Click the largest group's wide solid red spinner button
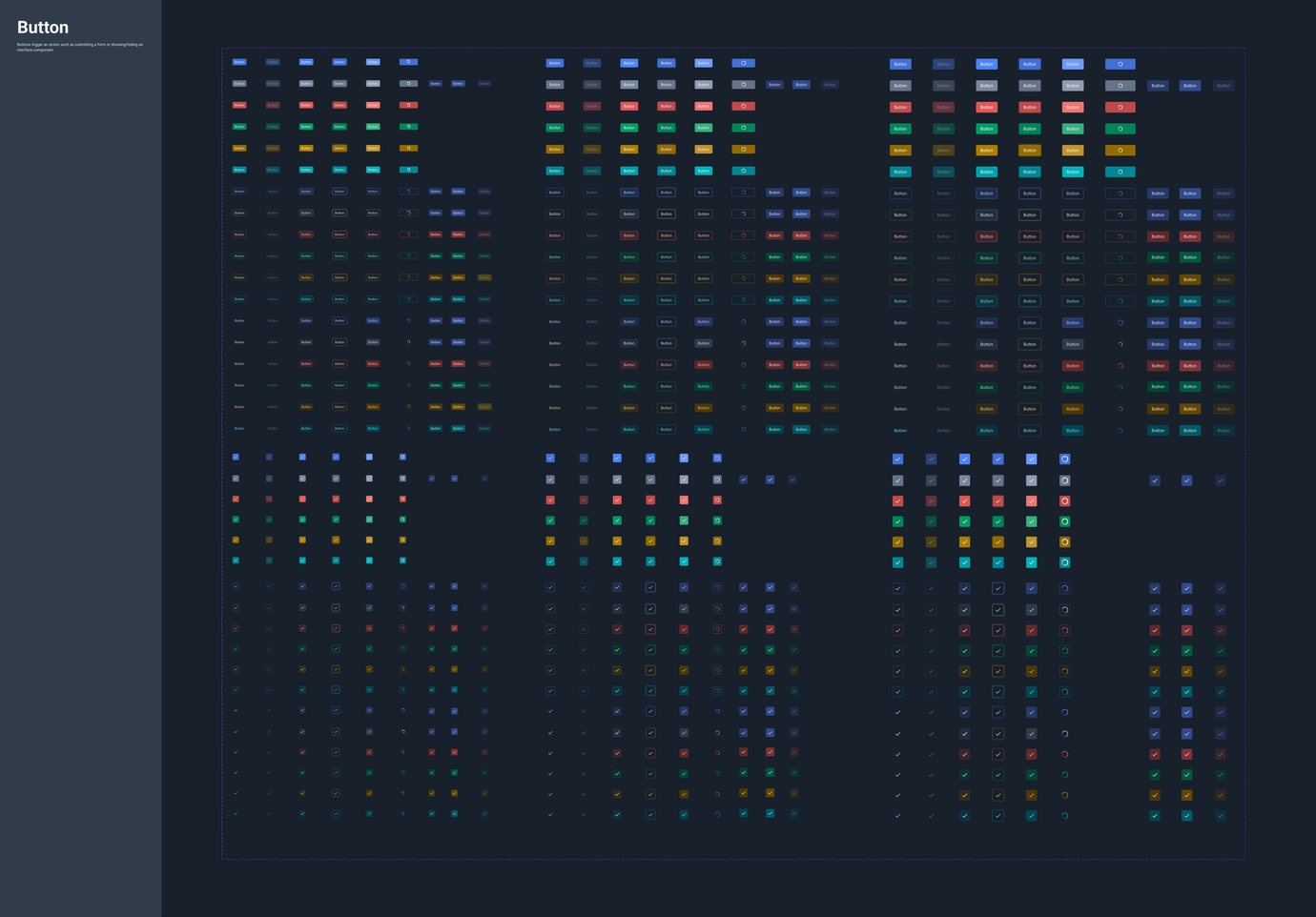1316x917 pixels. (x=1120, y=107)
